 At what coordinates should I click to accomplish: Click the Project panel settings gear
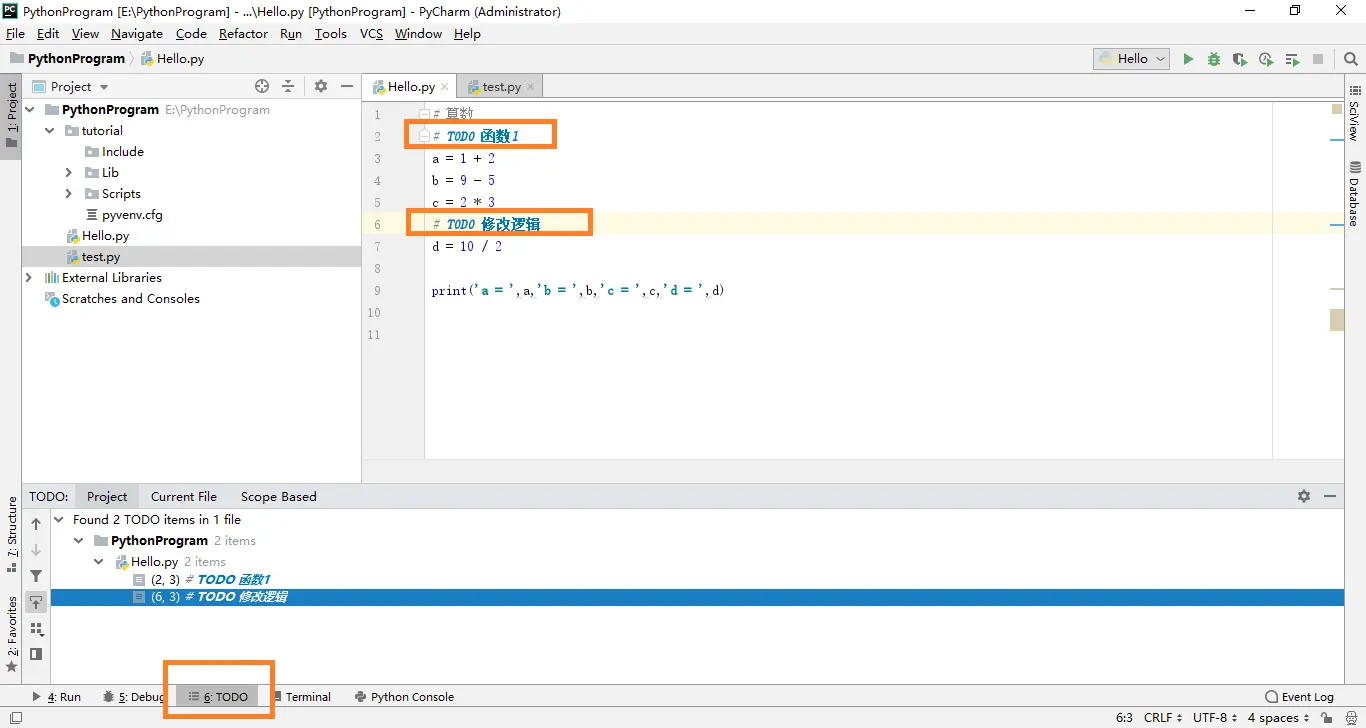pos(321,86)
